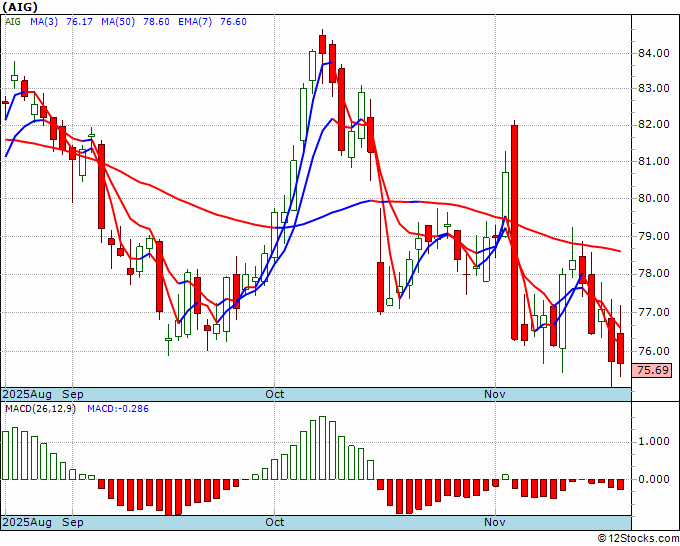Click the current price tag 75.69

[x=652, y=370]
